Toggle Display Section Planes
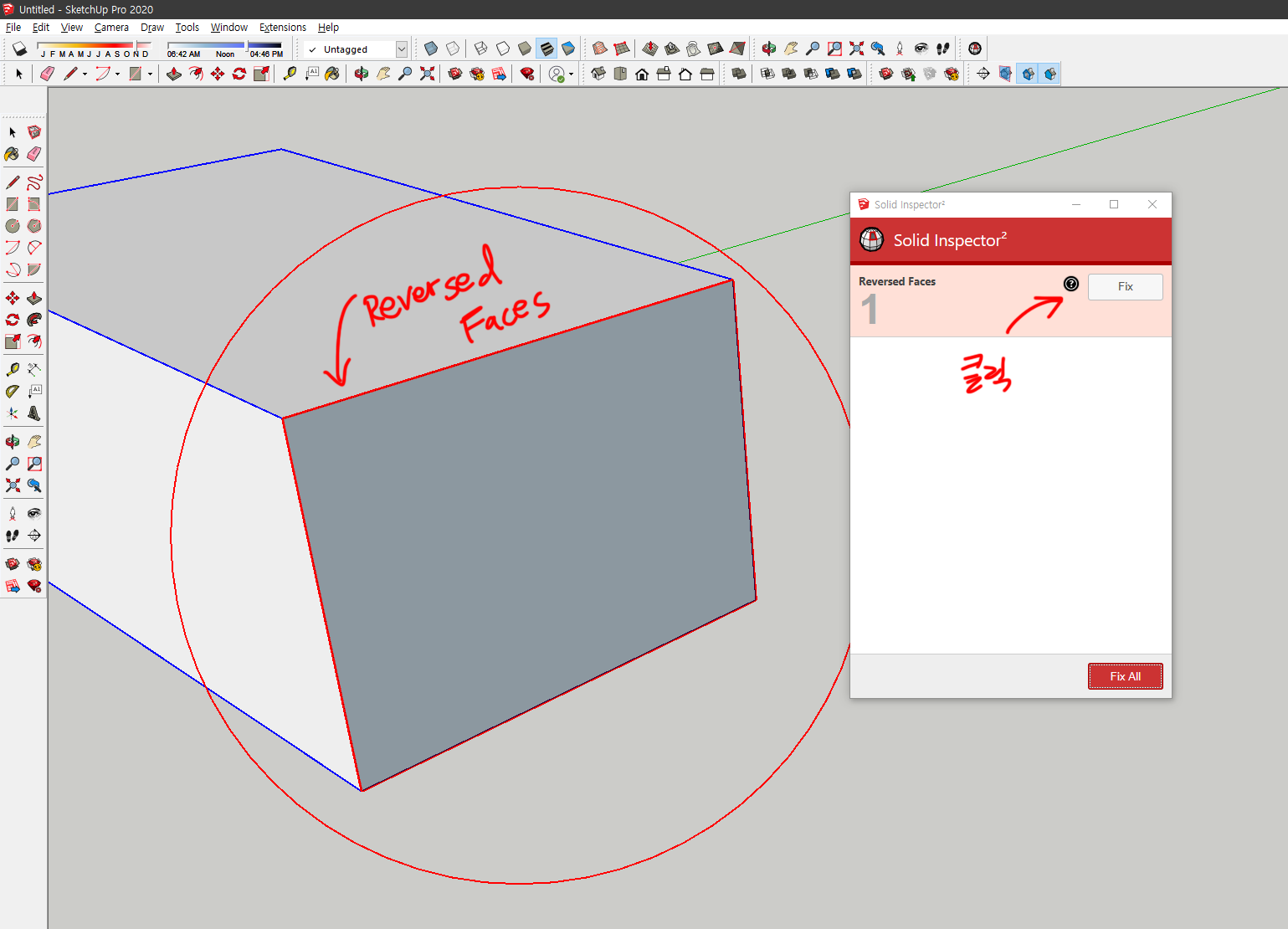1288x929 pixels. pyautogui.click(x=1005, y=74)
